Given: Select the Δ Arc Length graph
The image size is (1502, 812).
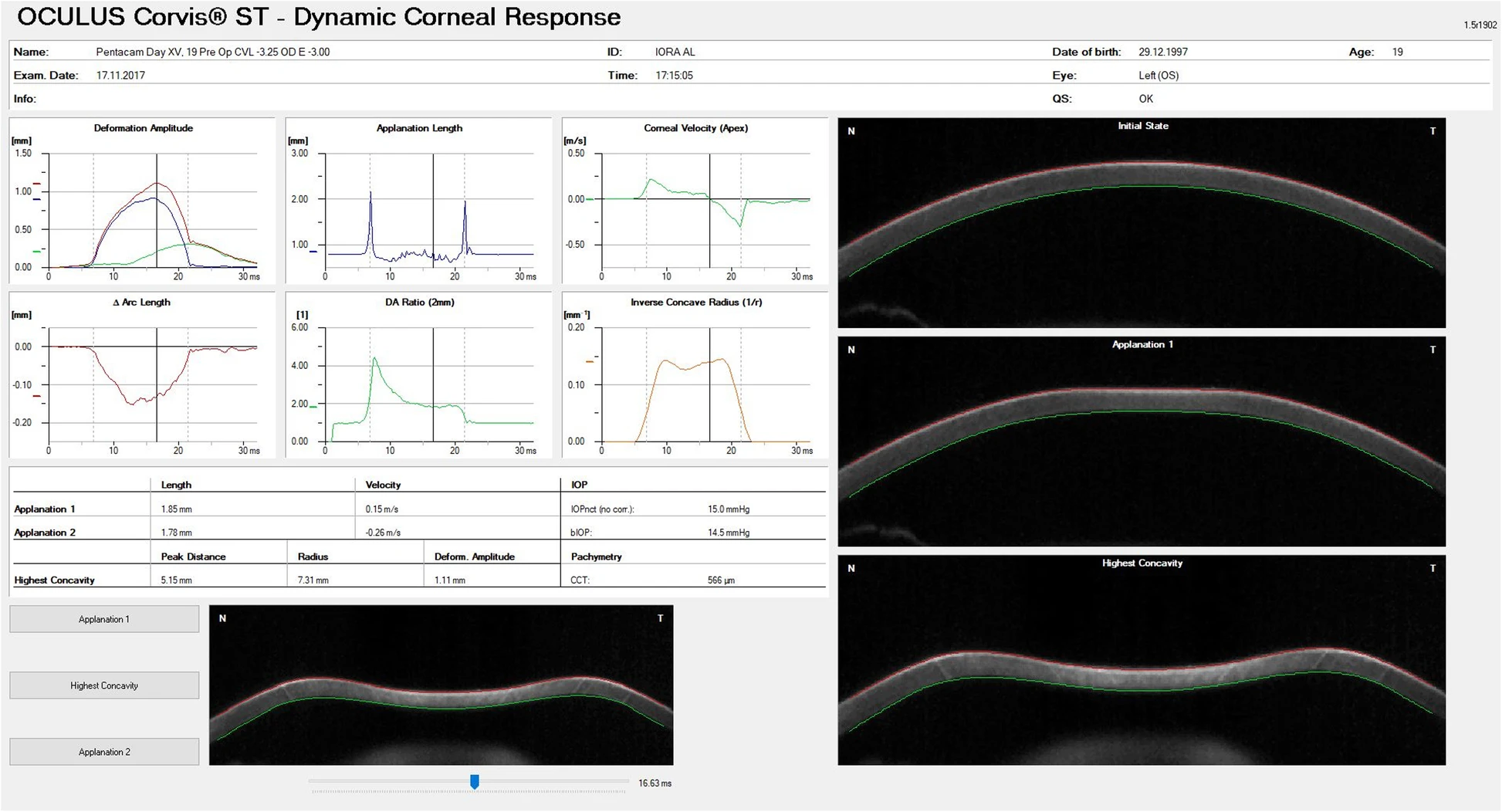Looking at the screenshot, I should point(142,374).
